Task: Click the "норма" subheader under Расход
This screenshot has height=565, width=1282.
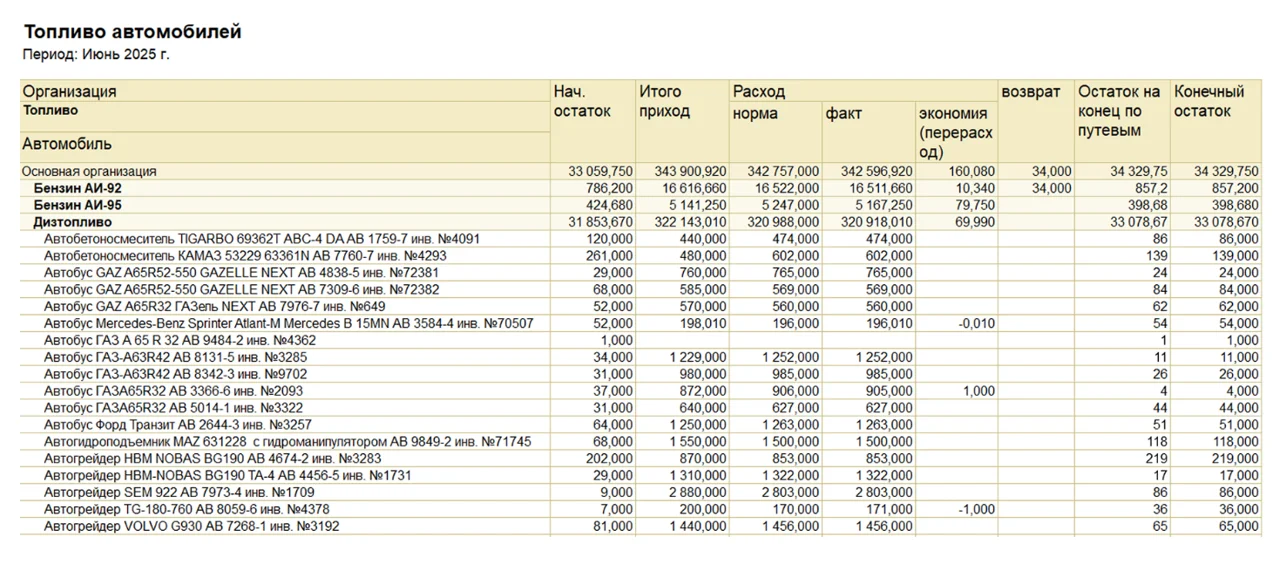Action: point(755,114)
